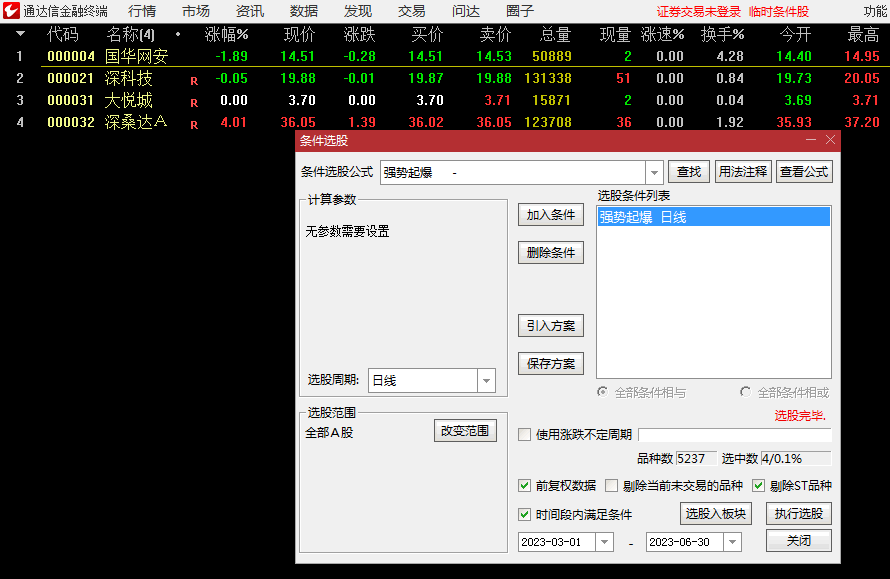Minimize the 条件选股 dialog
This screenshot has width=890, height=579.
811,140
